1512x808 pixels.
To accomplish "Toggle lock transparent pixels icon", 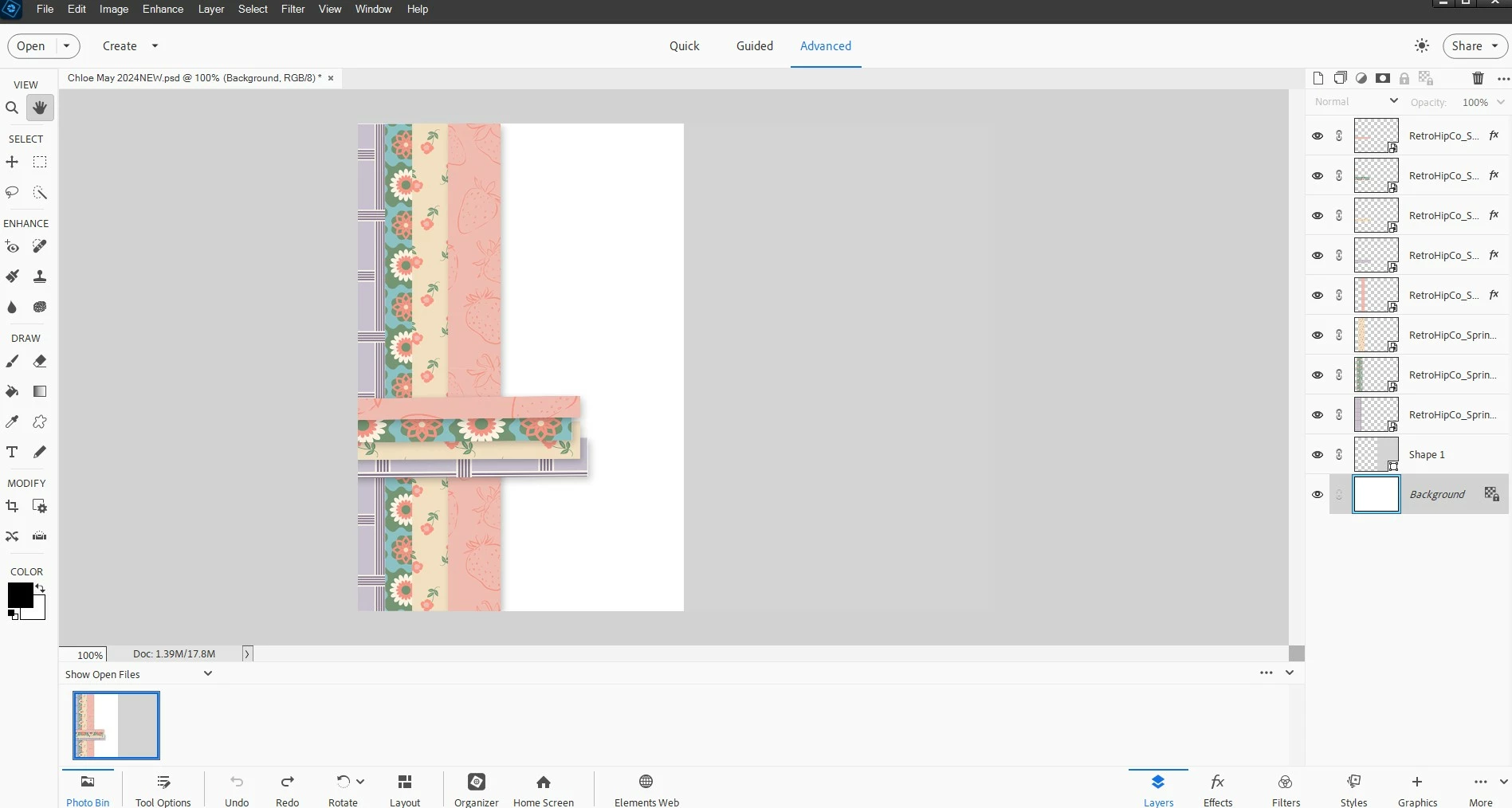I will [x=1426, y=78].
